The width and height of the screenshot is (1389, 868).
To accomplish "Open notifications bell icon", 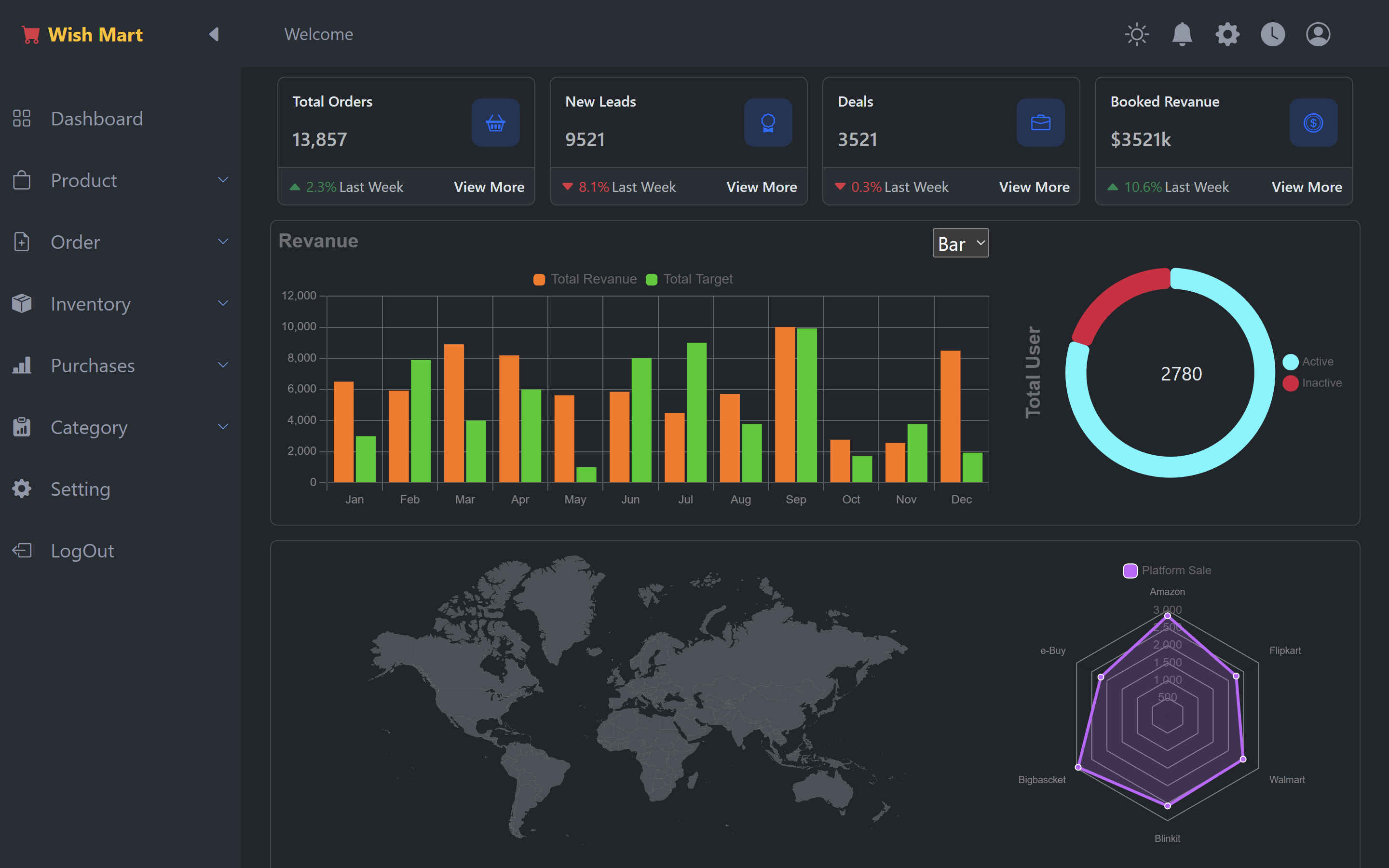I will pos(1182,34).
